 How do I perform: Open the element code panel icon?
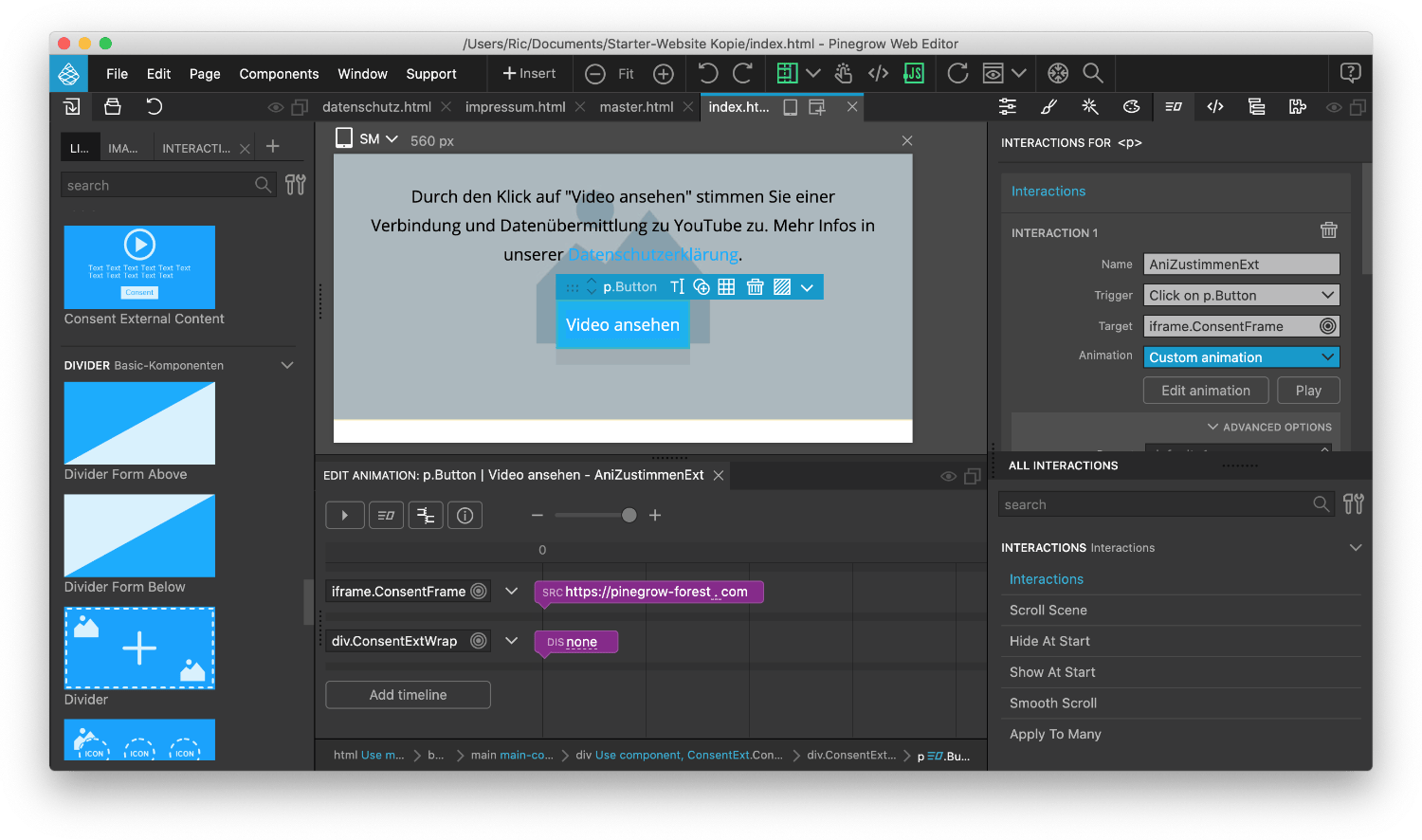1215,107
